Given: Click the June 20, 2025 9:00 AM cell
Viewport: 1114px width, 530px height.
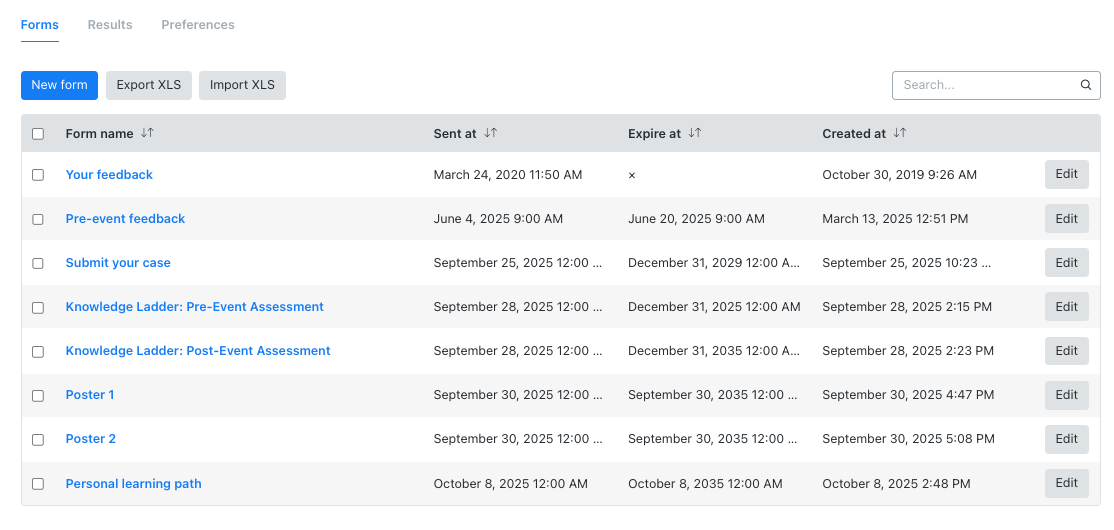Looking at the screenshot, I should point(696,219).
